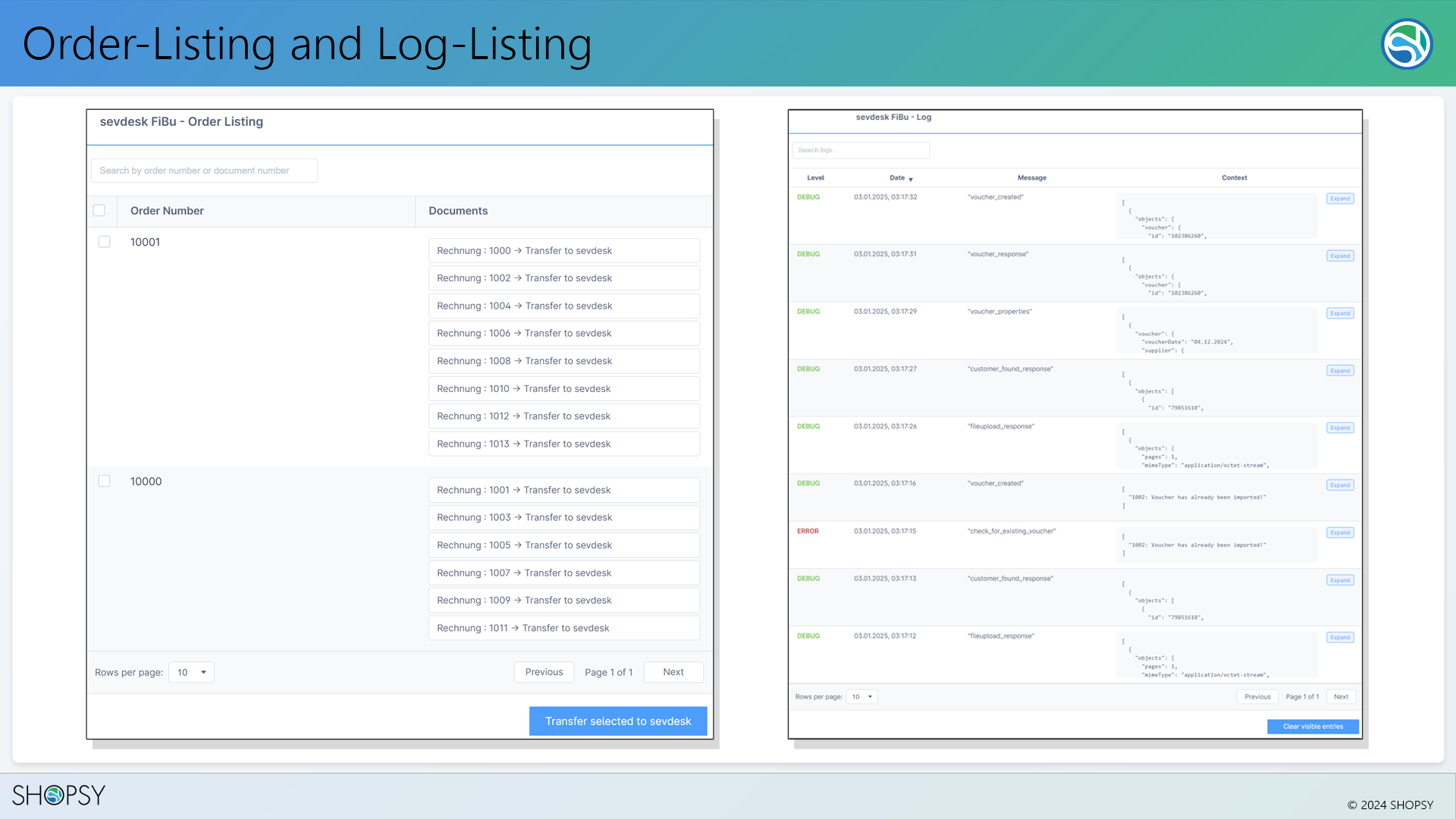Go to Next page in Order Listing
The image size is (1456, 819).
pyautogui.click(x=673, y=672)
